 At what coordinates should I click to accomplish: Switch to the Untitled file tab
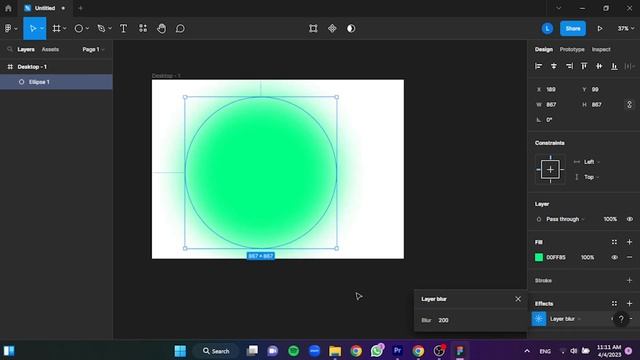pos(44,8)
